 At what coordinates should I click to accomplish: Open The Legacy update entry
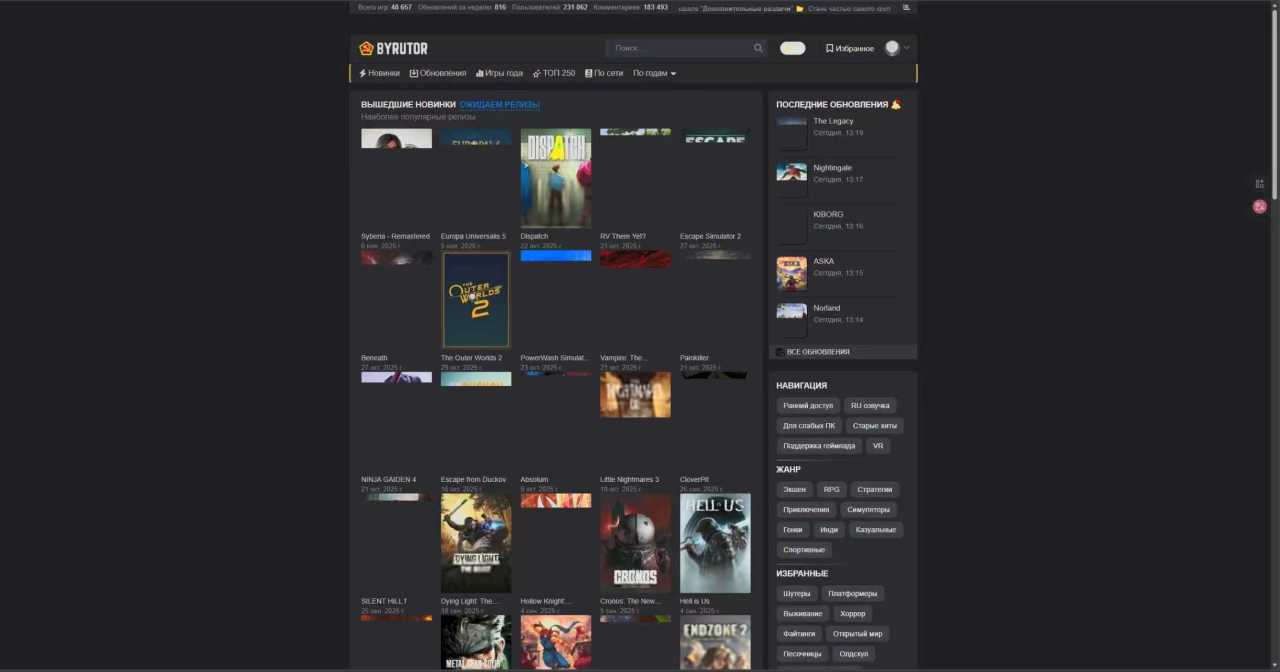(x=833, y=121)
